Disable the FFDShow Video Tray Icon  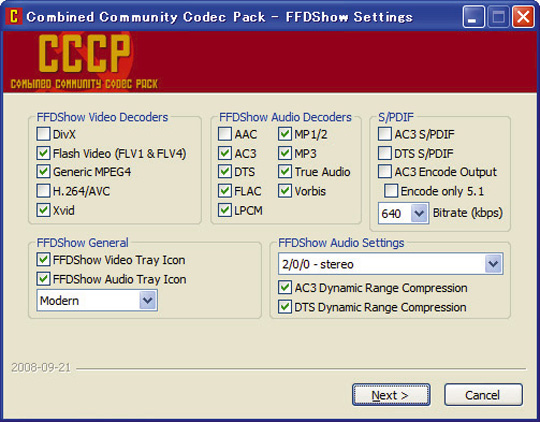pos(43,259)
